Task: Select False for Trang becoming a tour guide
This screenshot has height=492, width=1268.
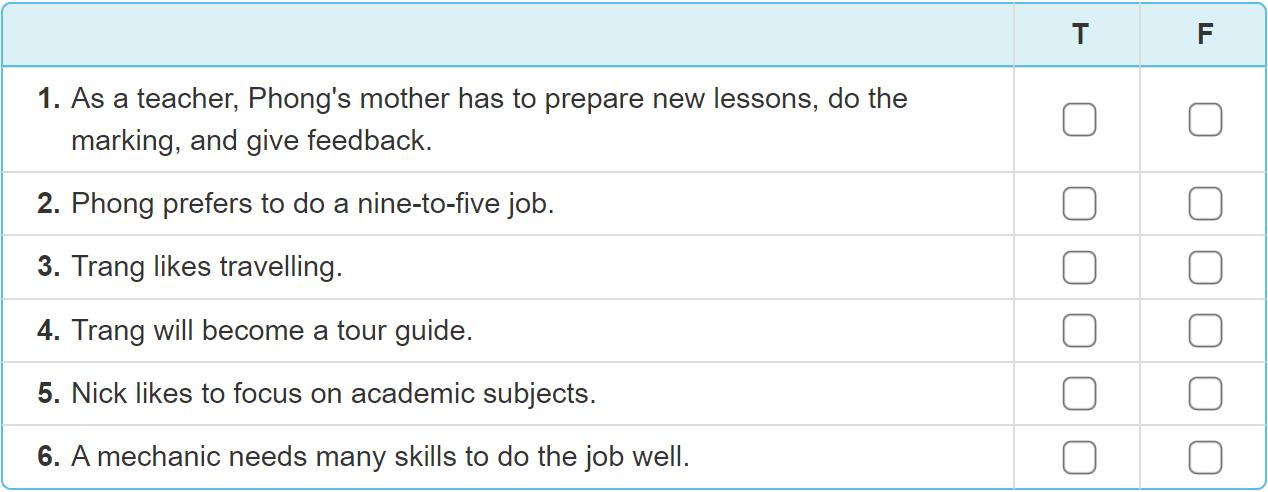Action: point(1205,331)
